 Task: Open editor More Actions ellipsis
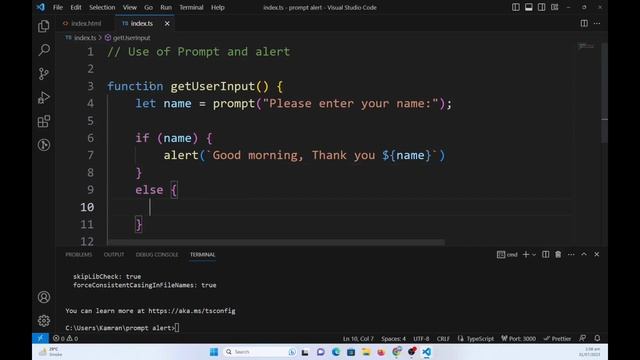[597, 23]
